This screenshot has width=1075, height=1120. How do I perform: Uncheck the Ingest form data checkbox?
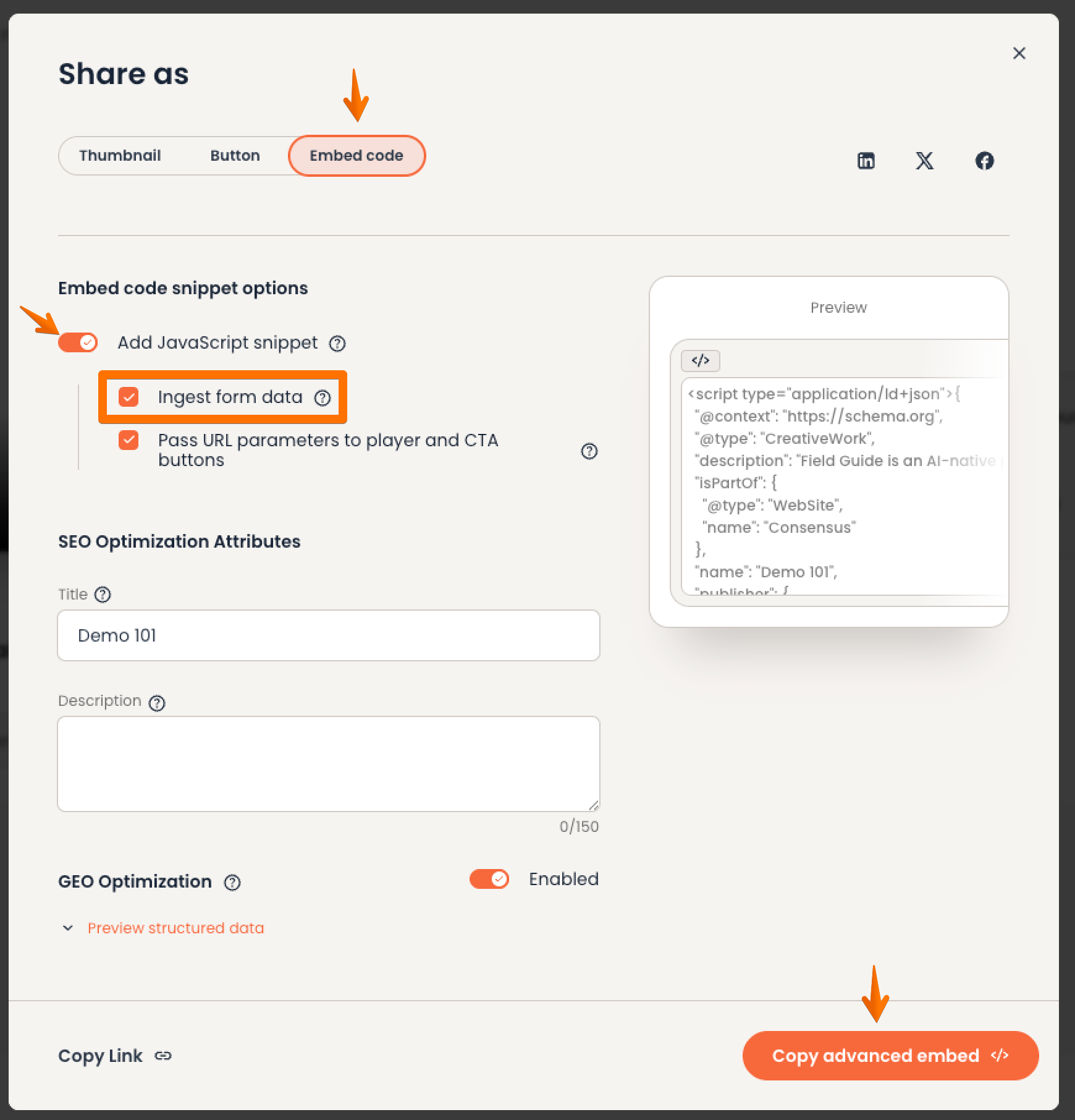click(129, 397)
